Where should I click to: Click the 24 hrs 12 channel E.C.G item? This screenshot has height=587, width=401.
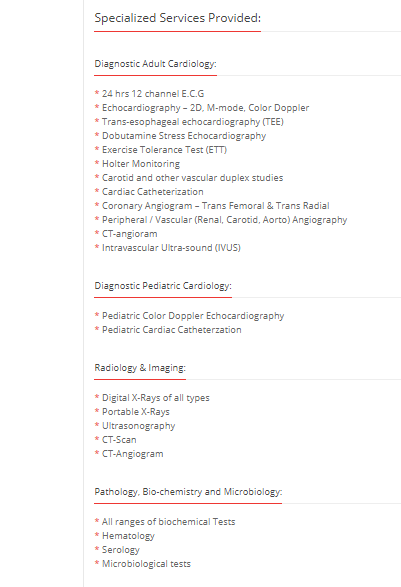click(x=153, y=94)
